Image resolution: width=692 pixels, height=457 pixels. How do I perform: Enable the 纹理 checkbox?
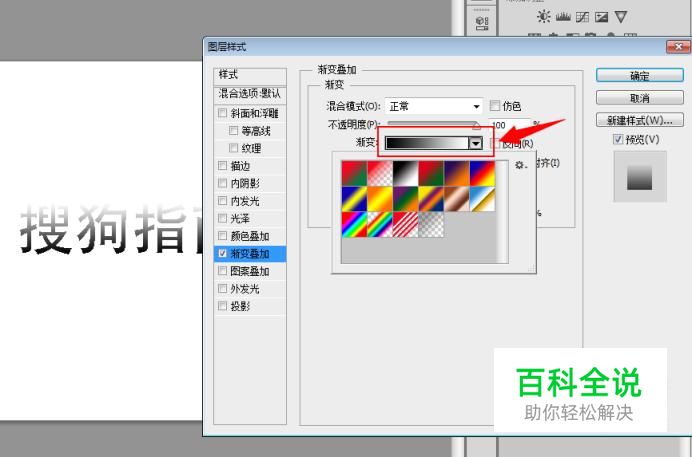pyautogui.click(x=233, y=148)
